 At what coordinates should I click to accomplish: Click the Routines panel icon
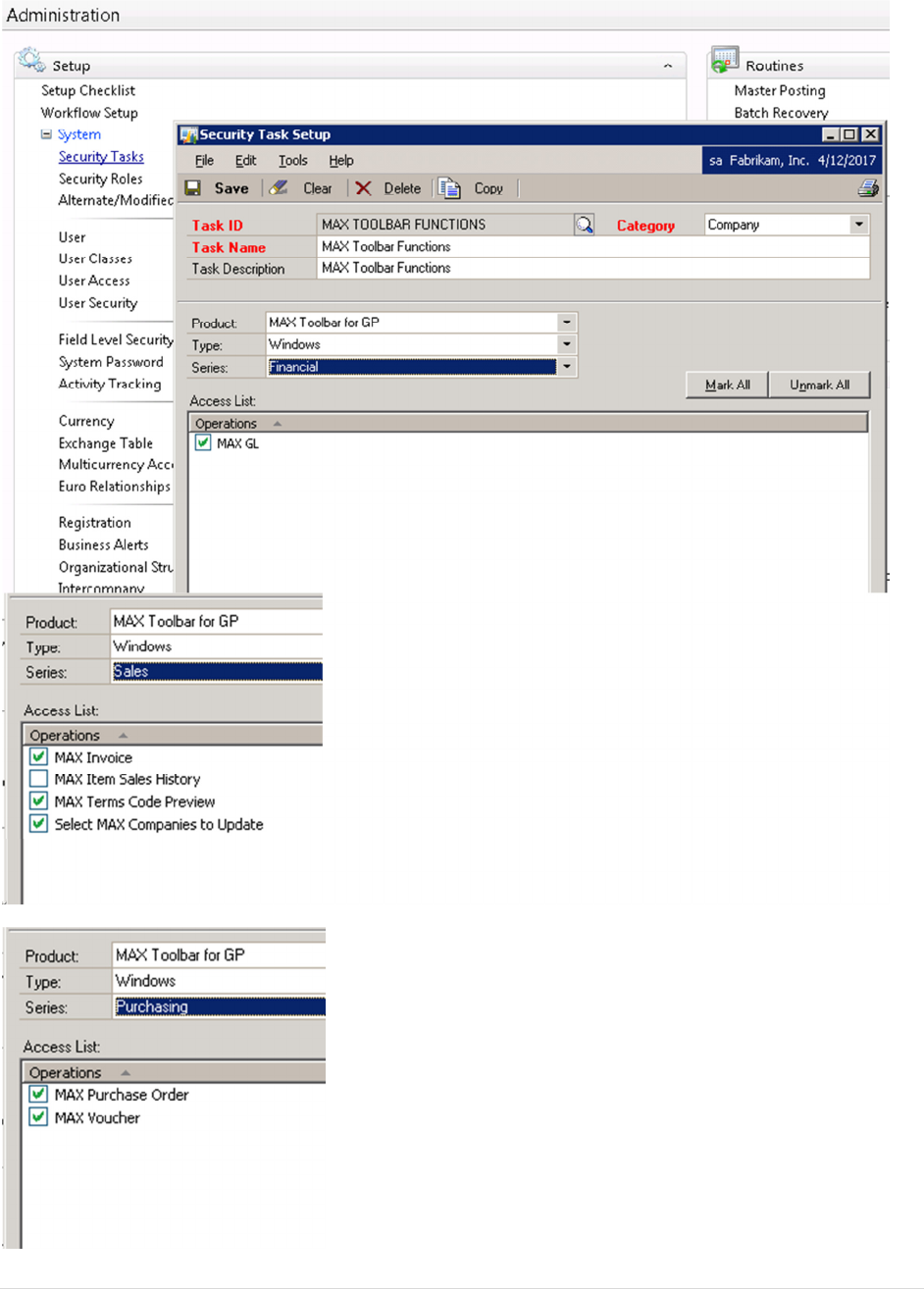click(x=725, y=61)
